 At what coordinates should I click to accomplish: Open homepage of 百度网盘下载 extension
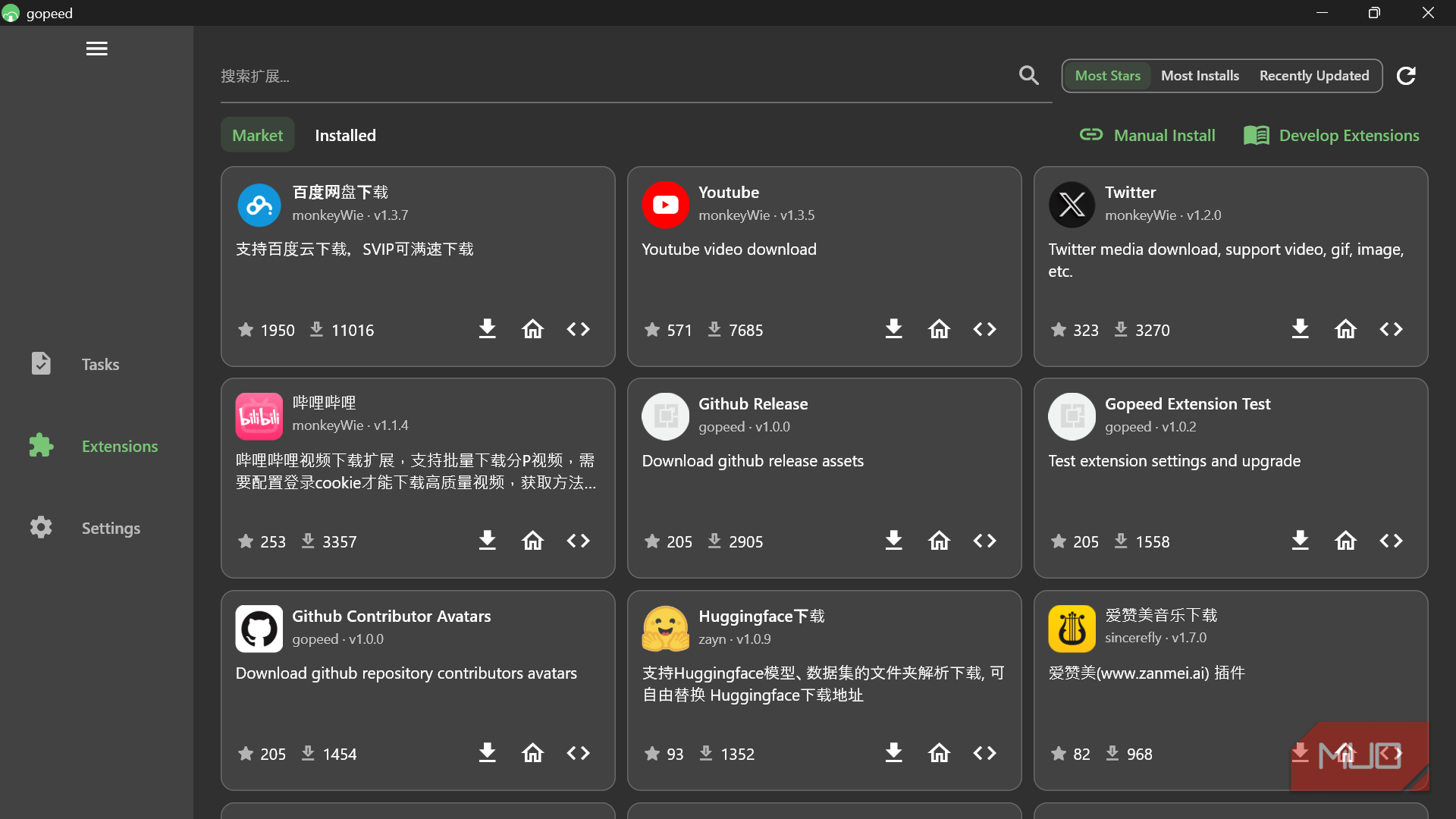coord(532,329)
